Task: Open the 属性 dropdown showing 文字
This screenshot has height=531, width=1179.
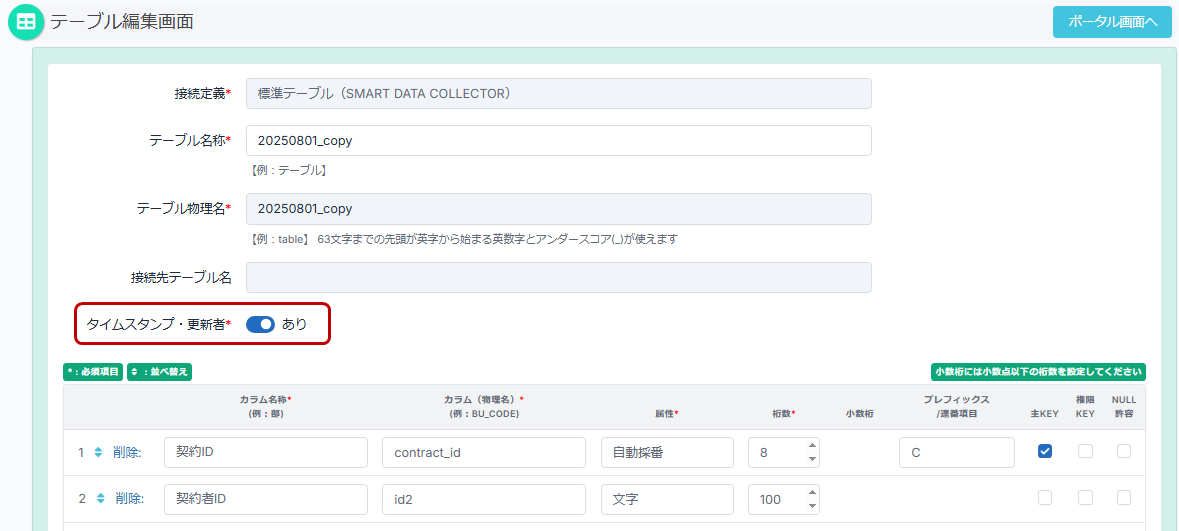Action: coord(668,498)
